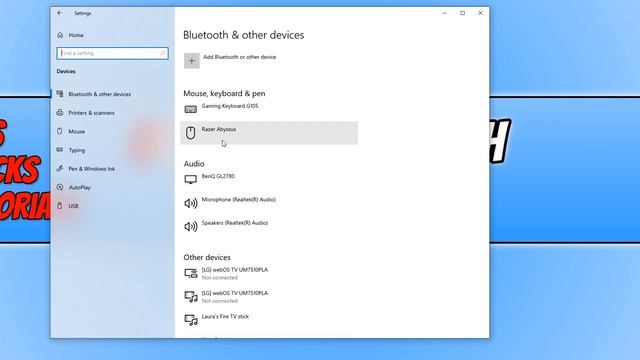
Task: Select Microphone (Realtek(R) Audio) device
Action: pyautogui.click(x=269, y=203)
